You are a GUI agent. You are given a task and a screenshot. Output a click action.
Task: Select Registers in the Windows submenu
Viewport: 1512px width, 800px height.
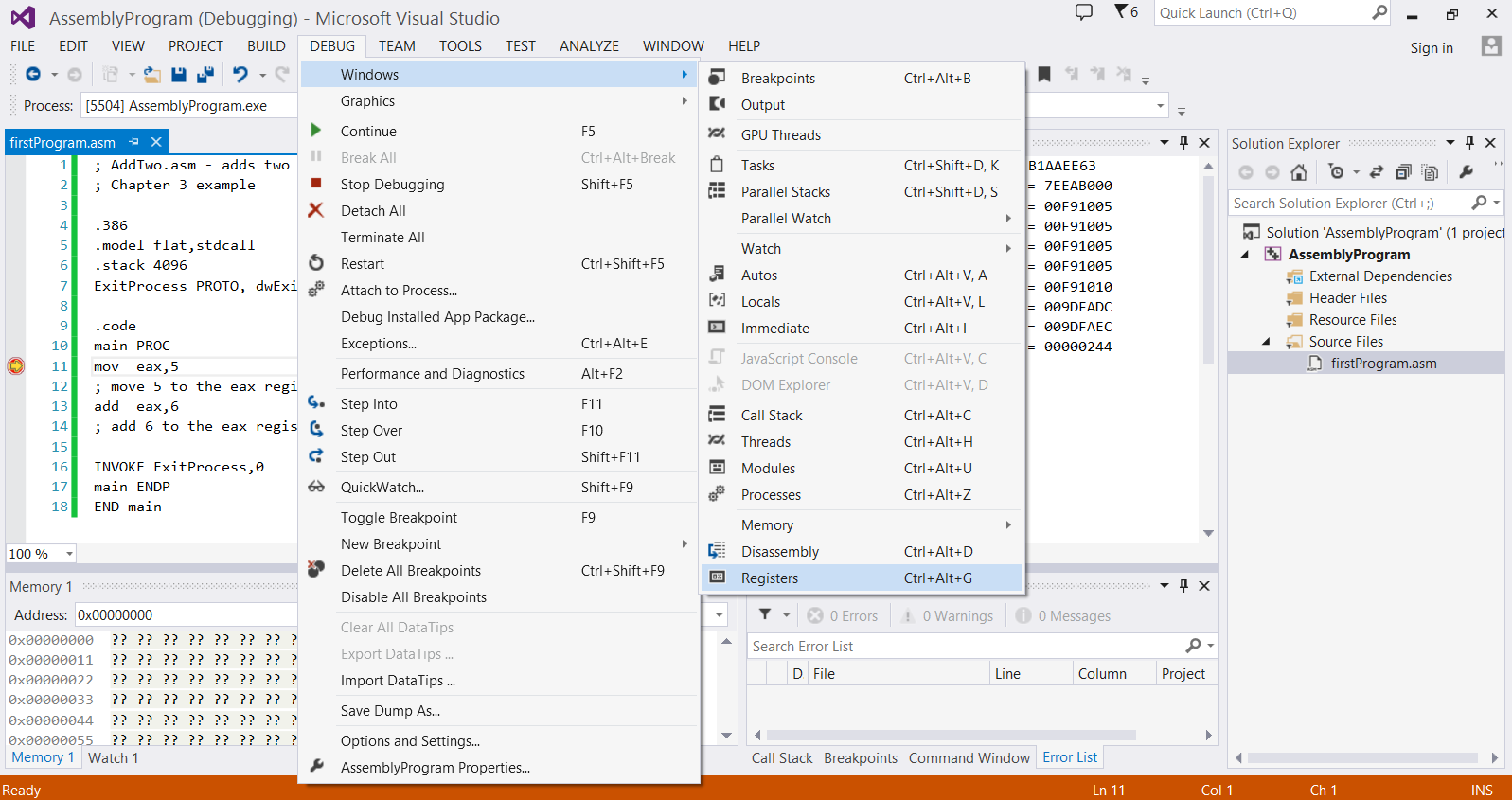point(863,578)
